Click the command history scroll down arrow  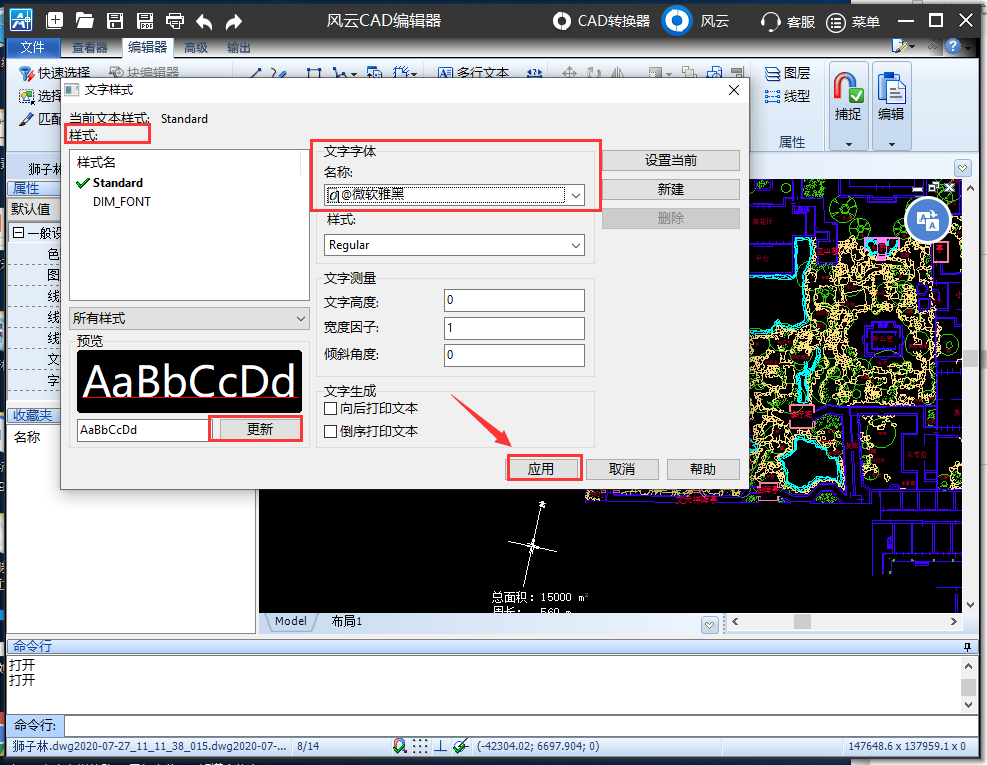pyautogui.click(x=969, y=705)
